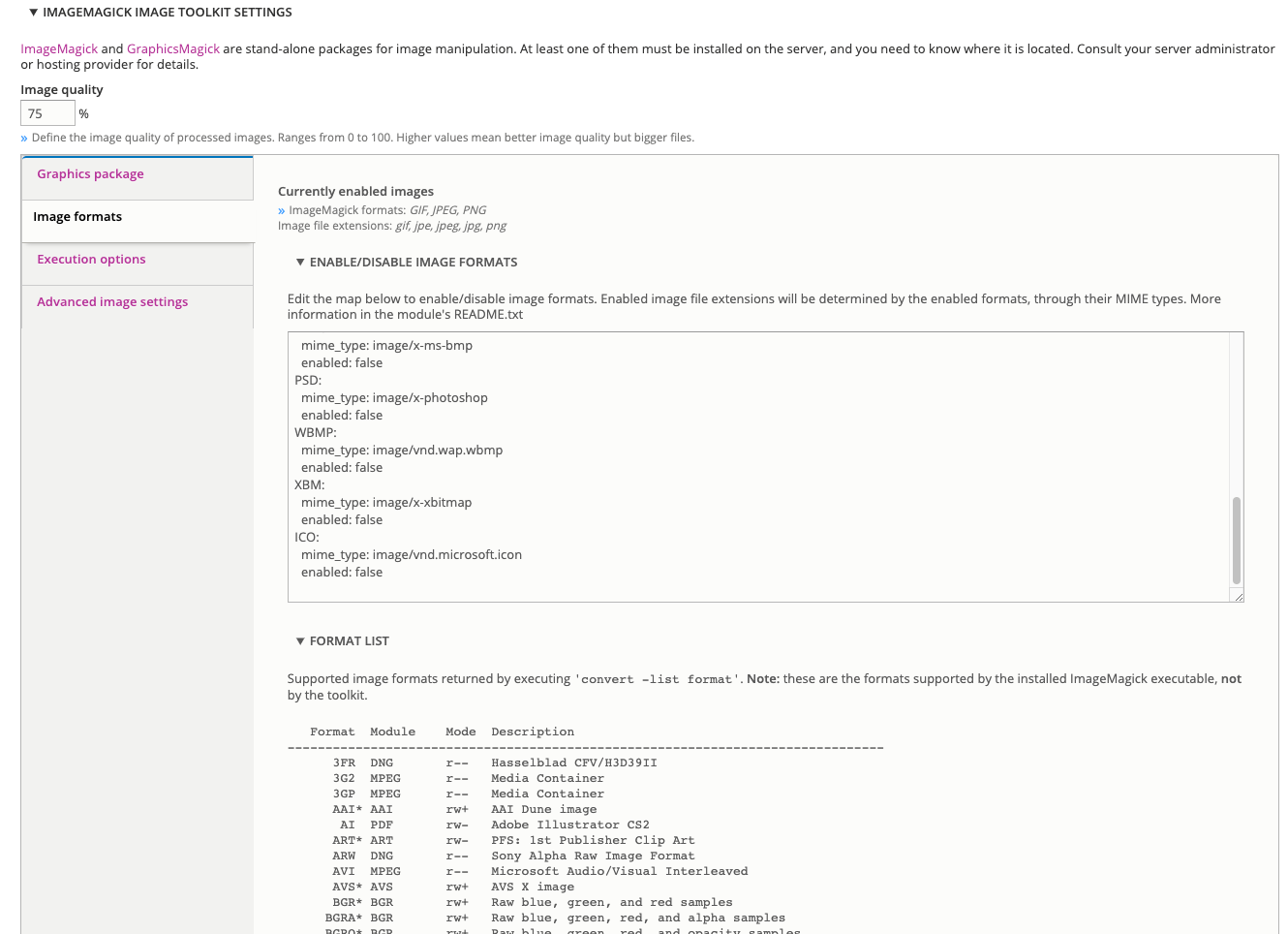Click the Image quality input field
This screenshot has width=1288, height=934.
click(x=47, y=113)
